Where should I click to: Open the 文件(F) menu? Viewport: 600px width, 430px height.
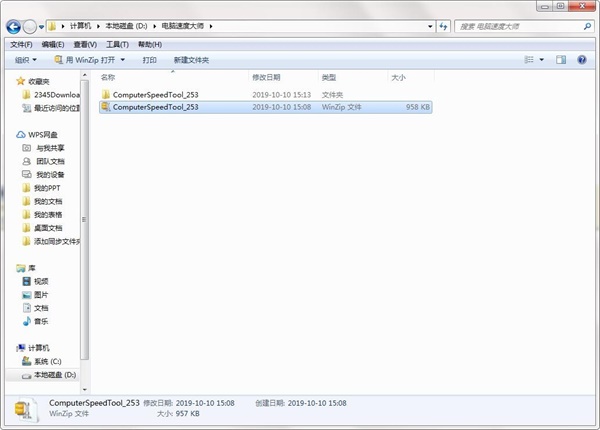click(21, 45)
